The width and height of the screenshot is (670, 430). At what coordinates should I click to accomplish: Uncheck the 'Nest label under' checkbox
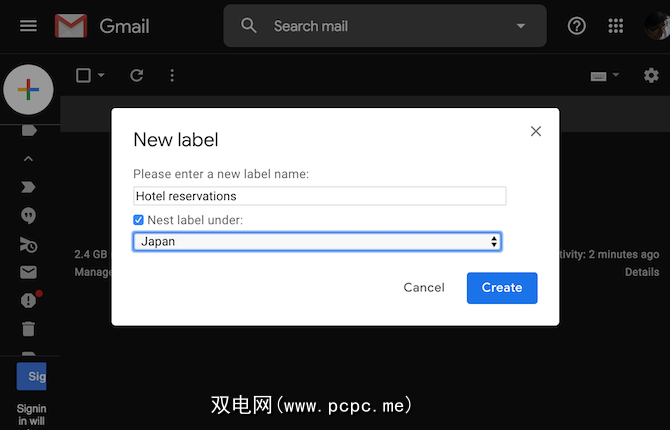[x=139, y=220]
